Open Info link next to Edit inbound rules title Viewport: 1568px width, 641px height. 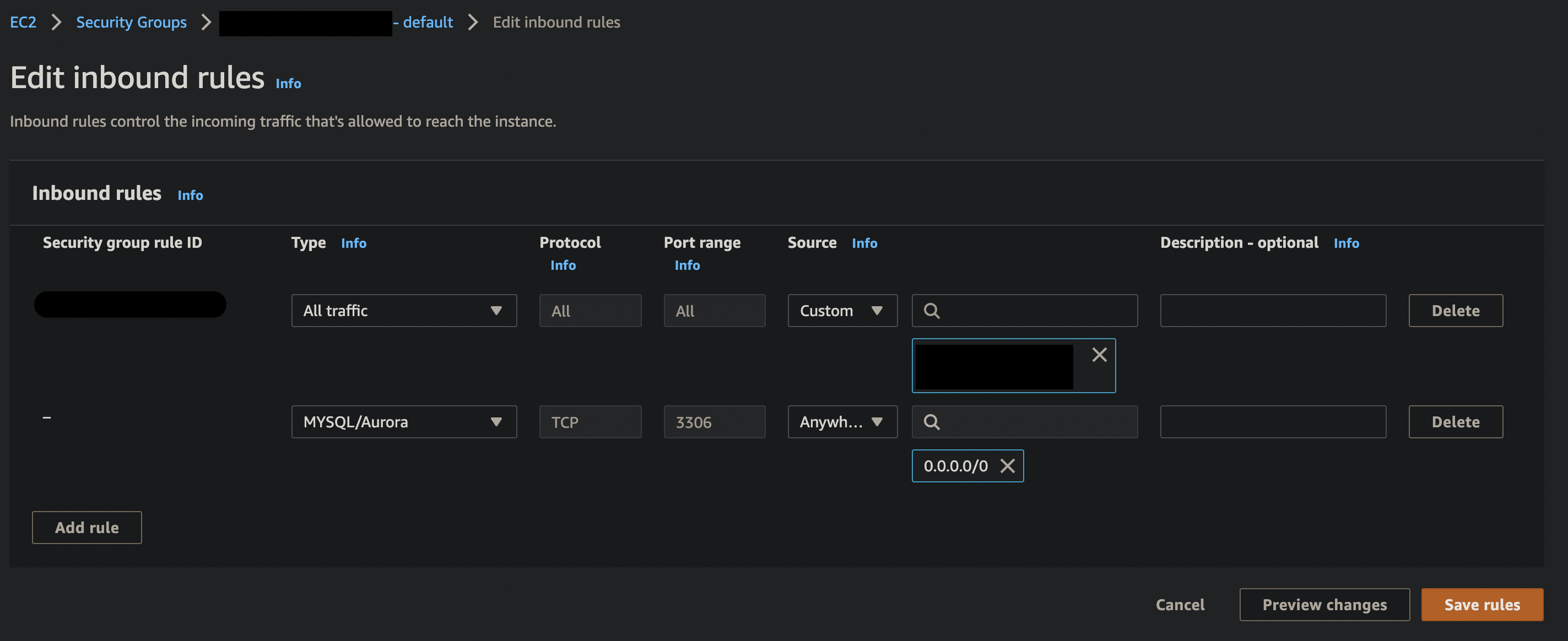(288, 83)
